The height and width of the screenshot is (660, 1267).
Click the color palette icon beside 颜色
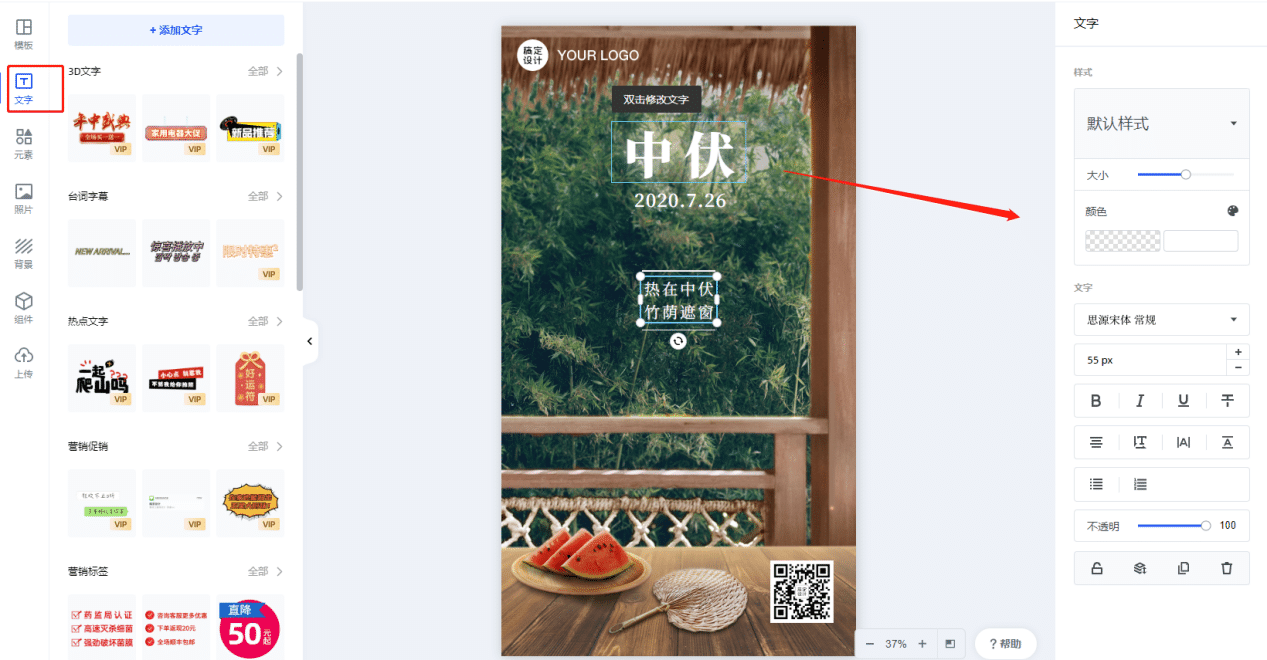pyautogui.click(x=1232, y=211)
